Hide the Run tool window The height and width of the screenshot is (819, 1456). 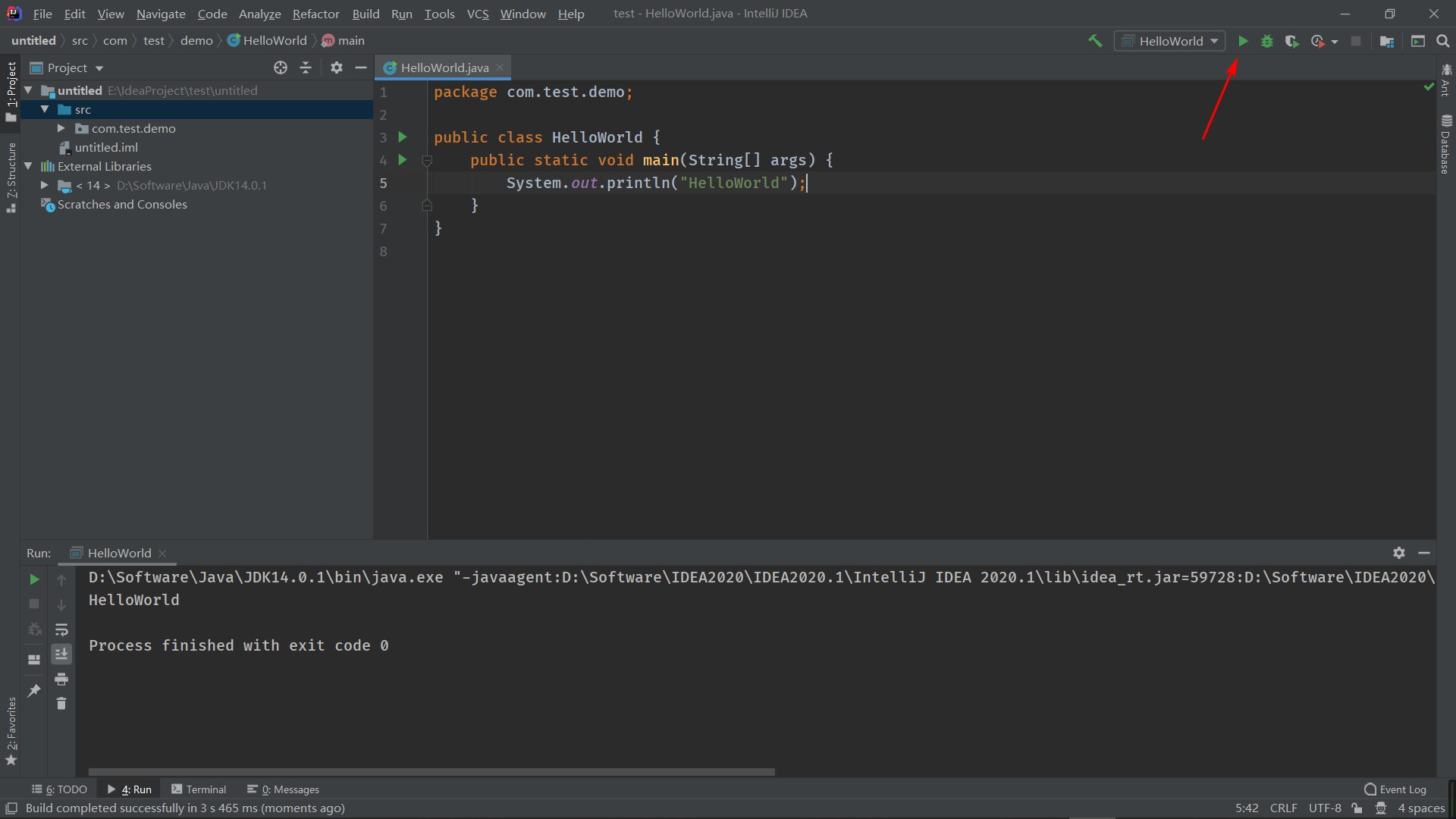point(1424,553)
